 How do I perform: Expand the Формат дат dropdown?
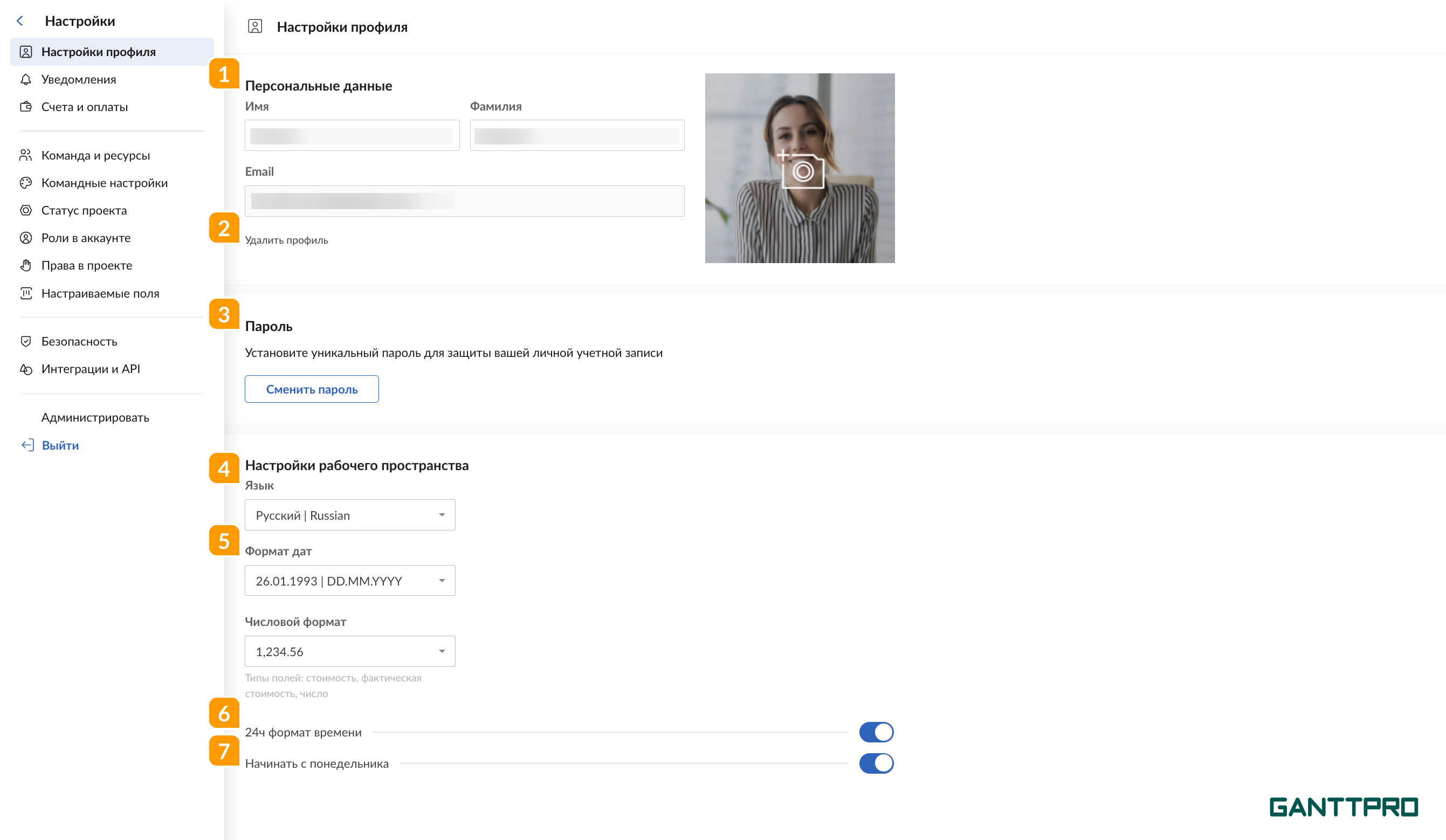click(349, 581)
